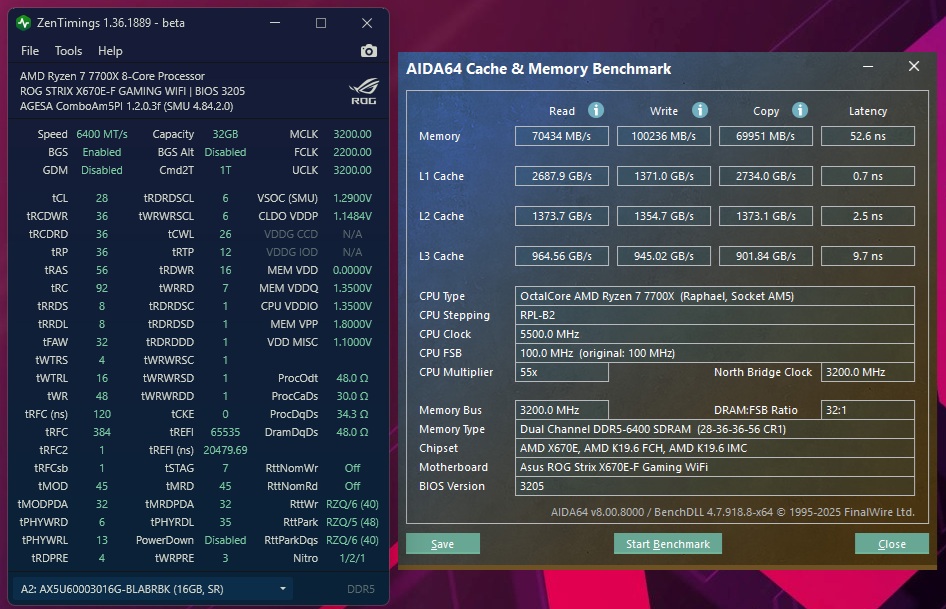The width and height of the screenshot is (946, 609).
Task: Click Start Benchmark button
Action: point(668,544)
